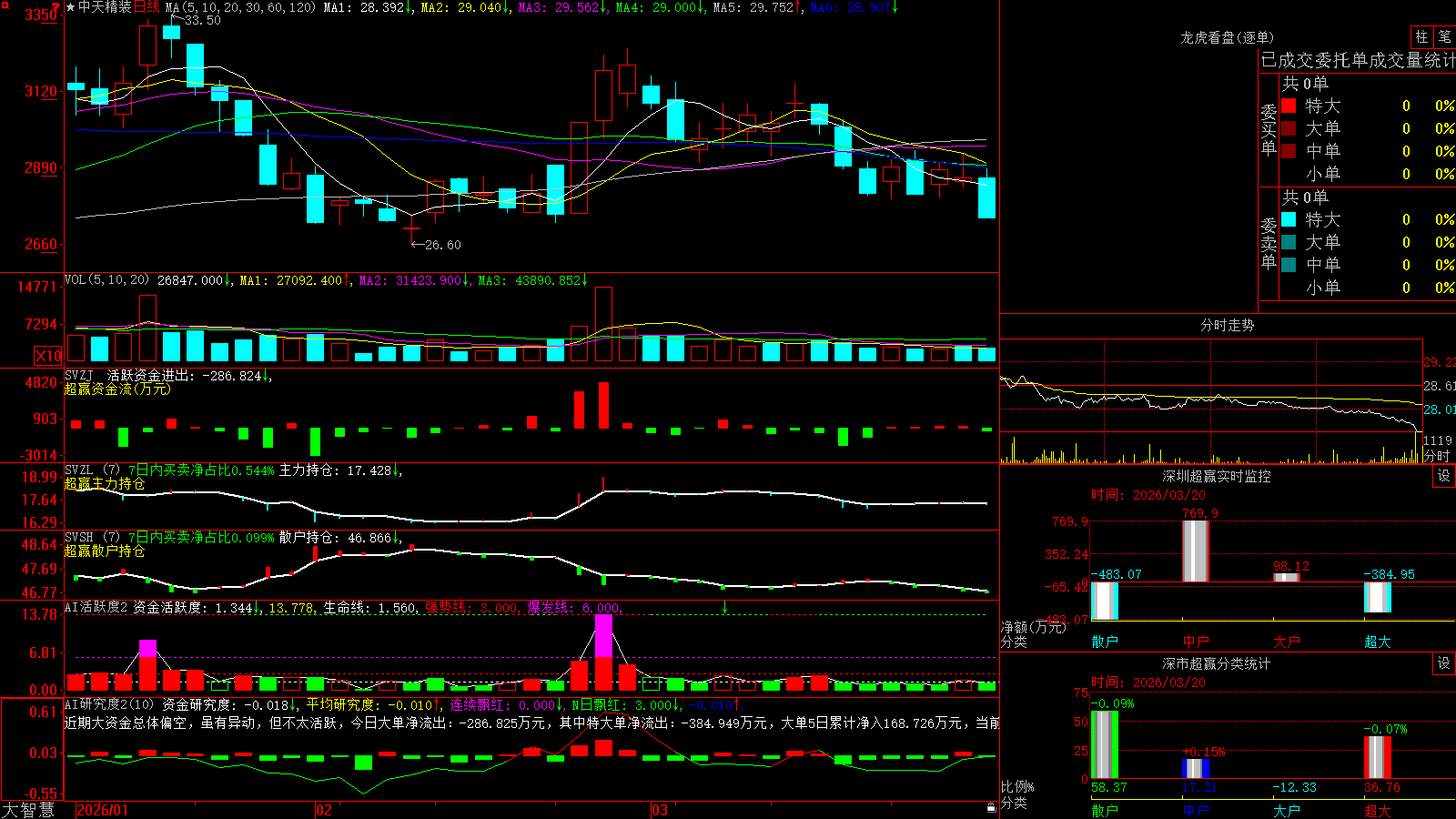Select the 2026/01 date marker on the timeline
Screen dimensions: 1456x819
[103, 810]
